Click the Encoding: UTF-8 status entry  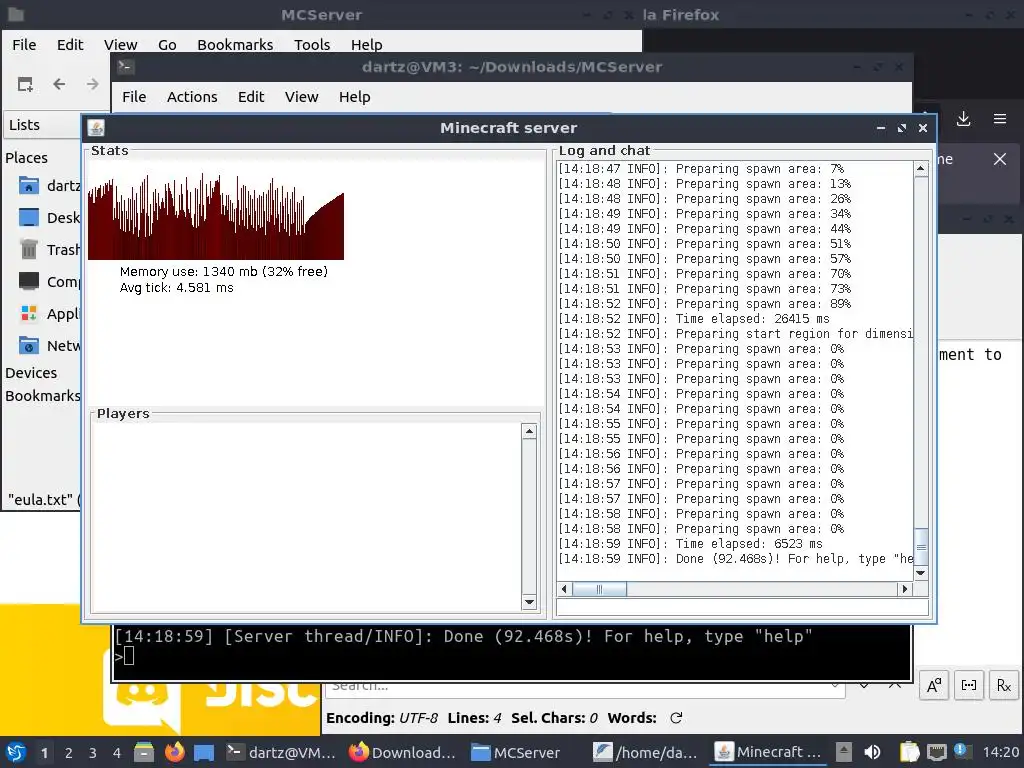click(381, 718)
